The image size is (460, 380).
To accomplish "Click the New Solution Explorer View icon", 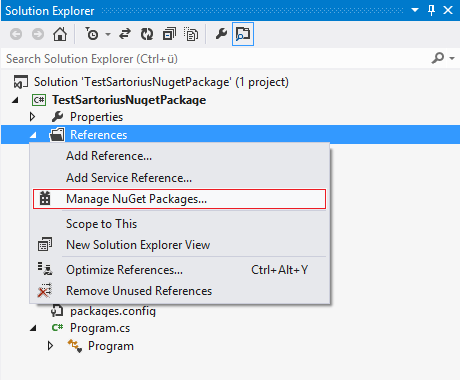I will pyautogui.click(x=45, y=244).
